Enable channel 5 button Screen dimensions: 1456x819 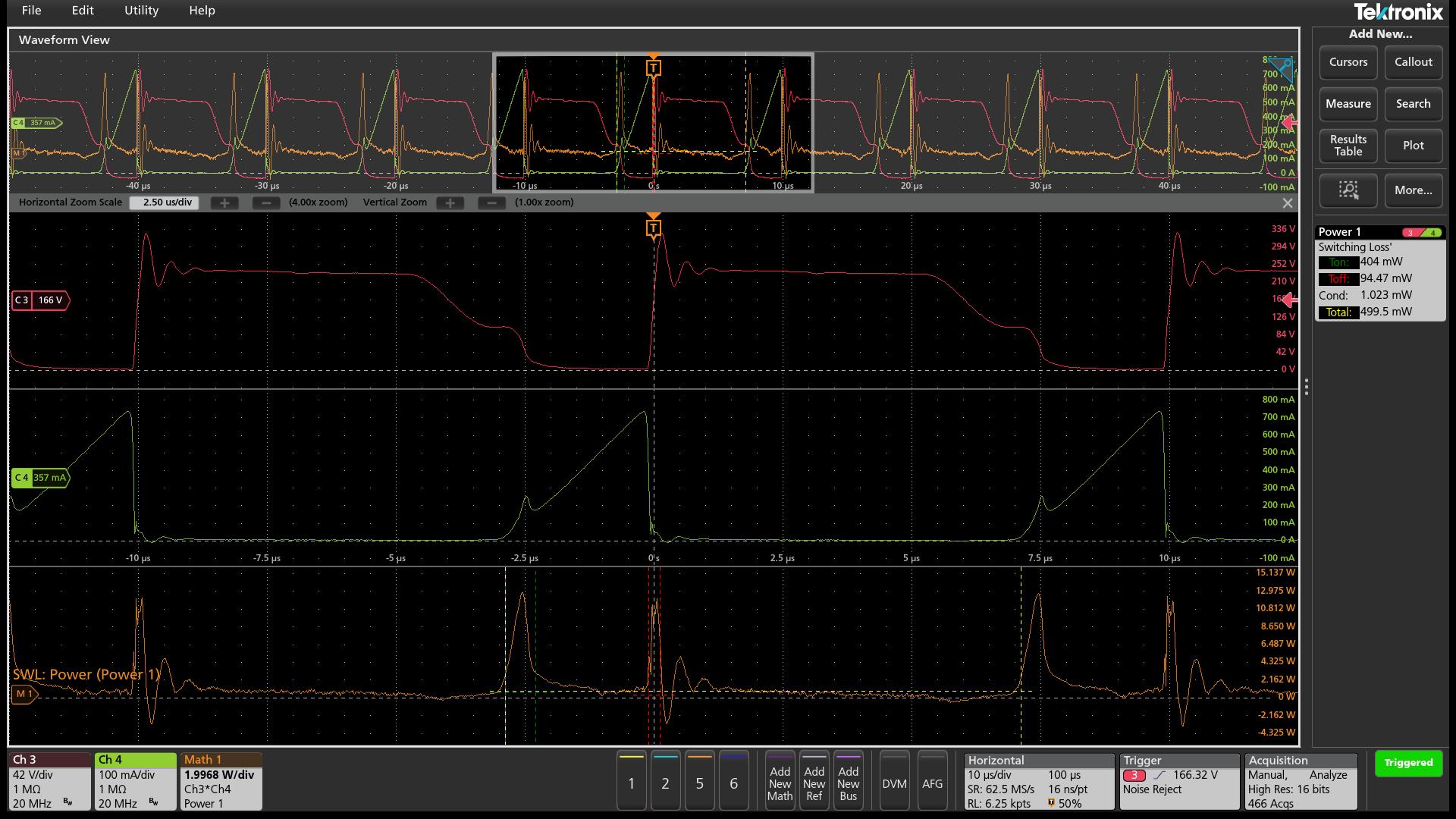[699, 783]
